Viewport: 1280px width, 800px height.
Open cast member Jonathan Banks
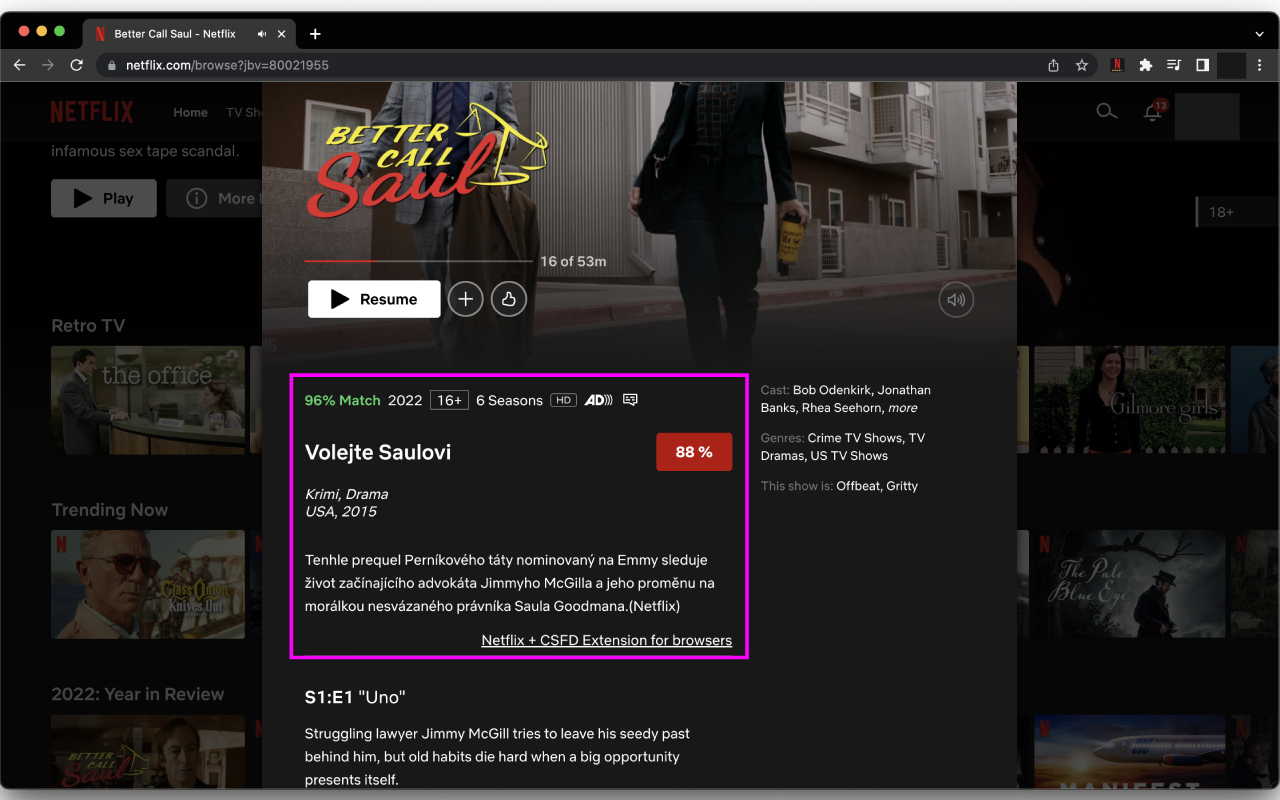tap(846, 399)
